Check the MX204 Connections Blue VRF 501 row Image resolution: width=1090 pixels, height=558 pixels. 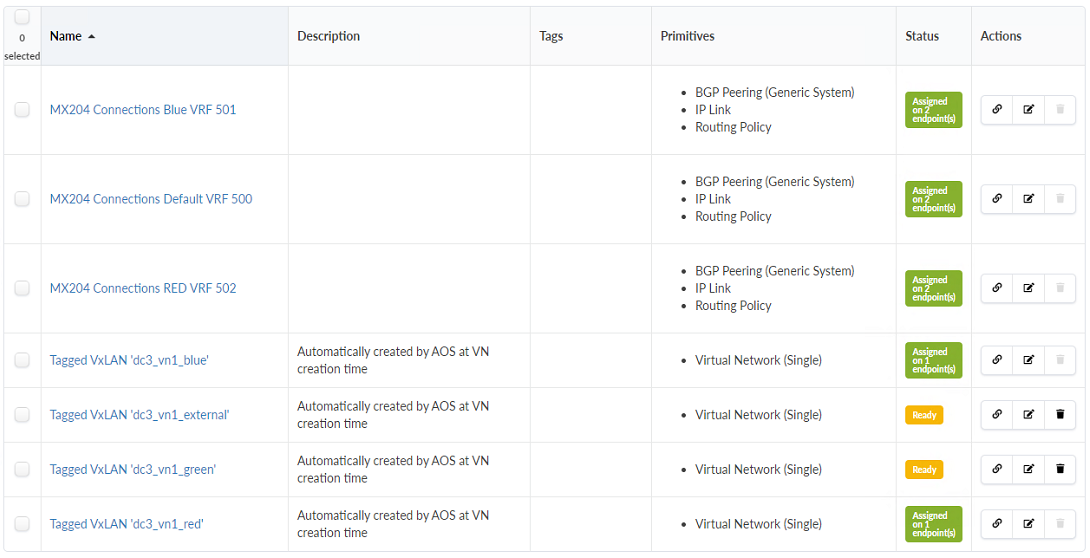pos(22,110)
